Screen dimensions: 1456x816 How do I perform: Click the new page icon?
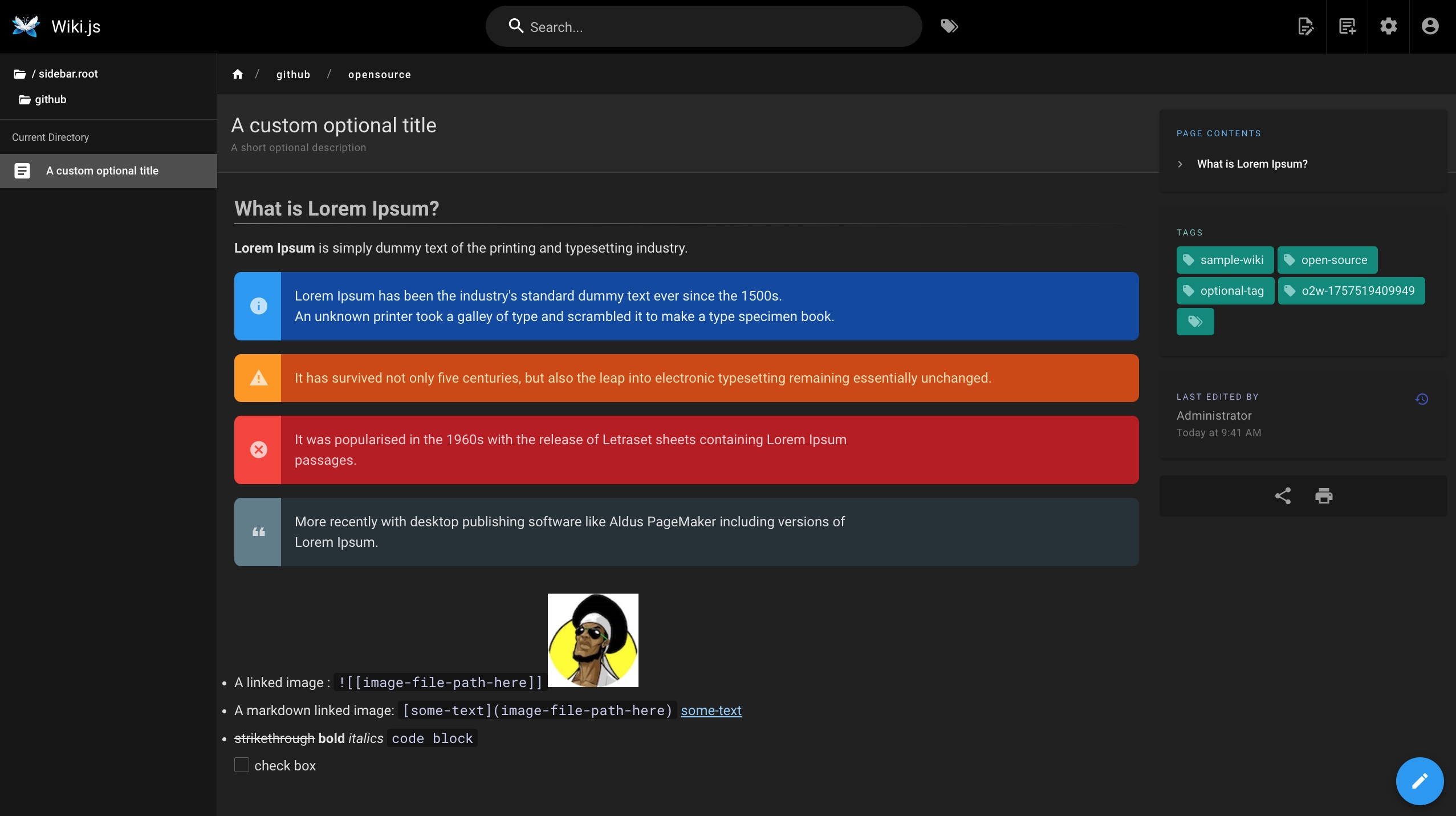click(x=1347, y=26)
